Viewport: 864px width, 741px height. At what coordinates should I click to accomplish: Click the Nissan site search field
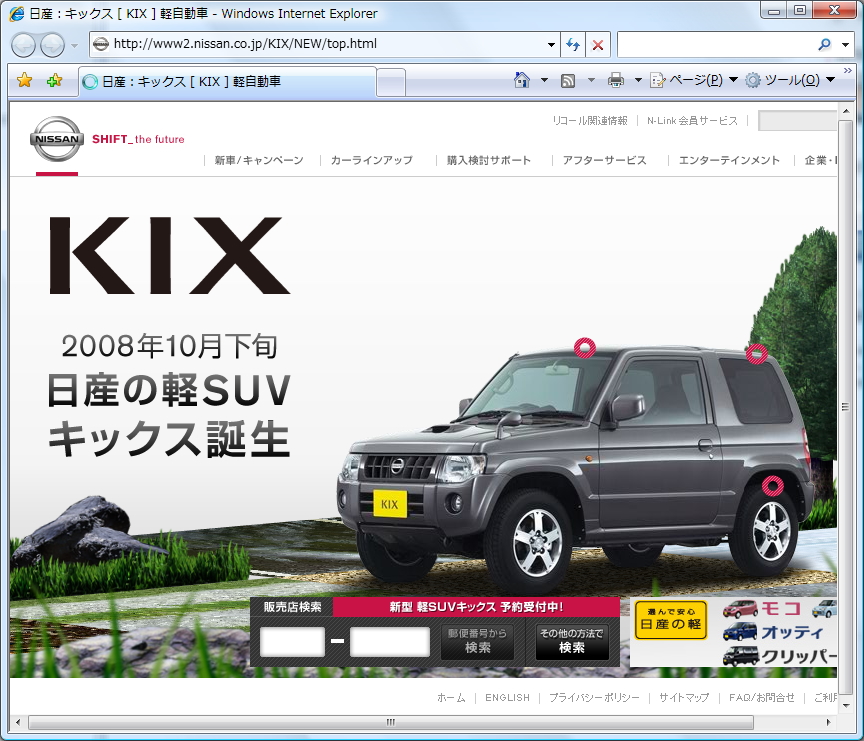[797, 121]
